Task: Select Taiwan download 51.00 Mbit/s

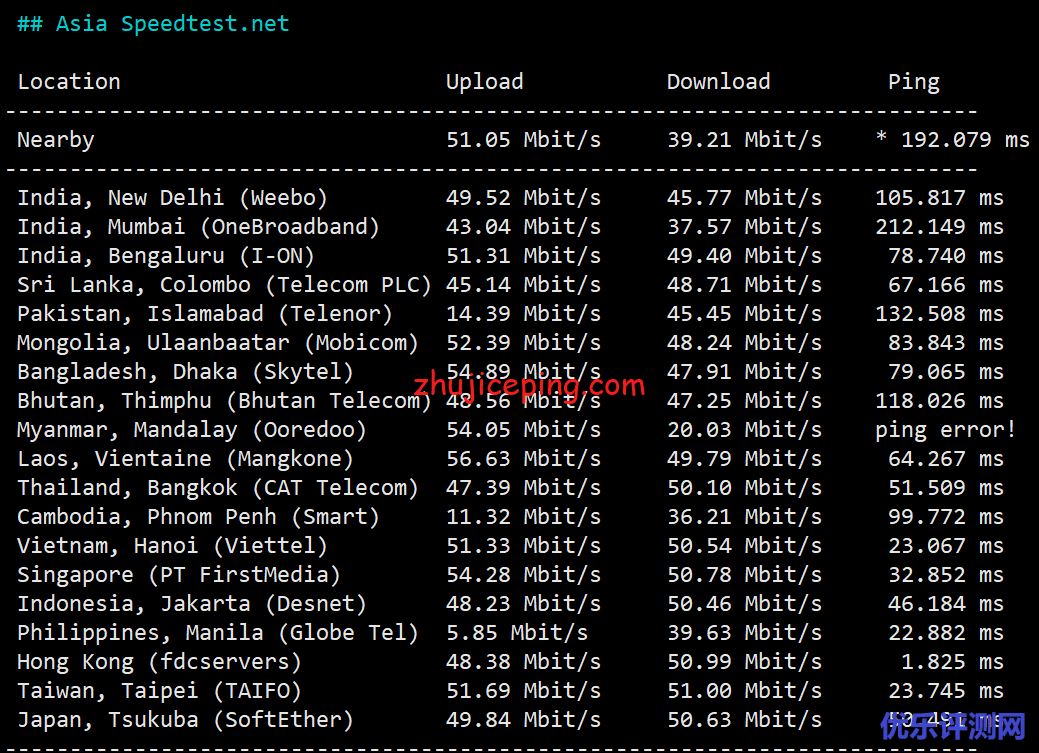Action: (x=744, y=691)
